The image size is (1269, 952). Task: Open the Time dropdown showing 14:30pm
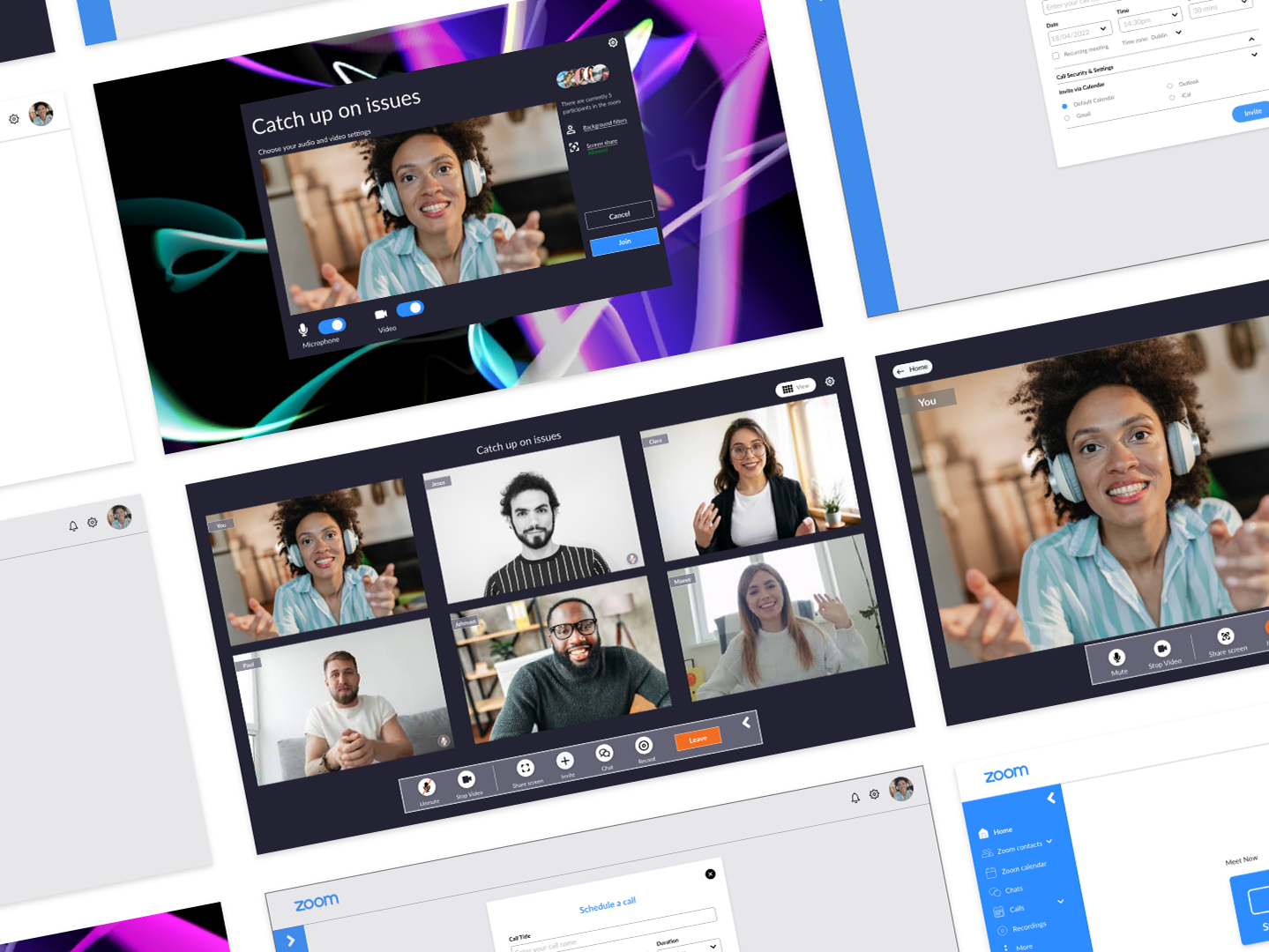pyautogui.click(x=1149, y=19)
